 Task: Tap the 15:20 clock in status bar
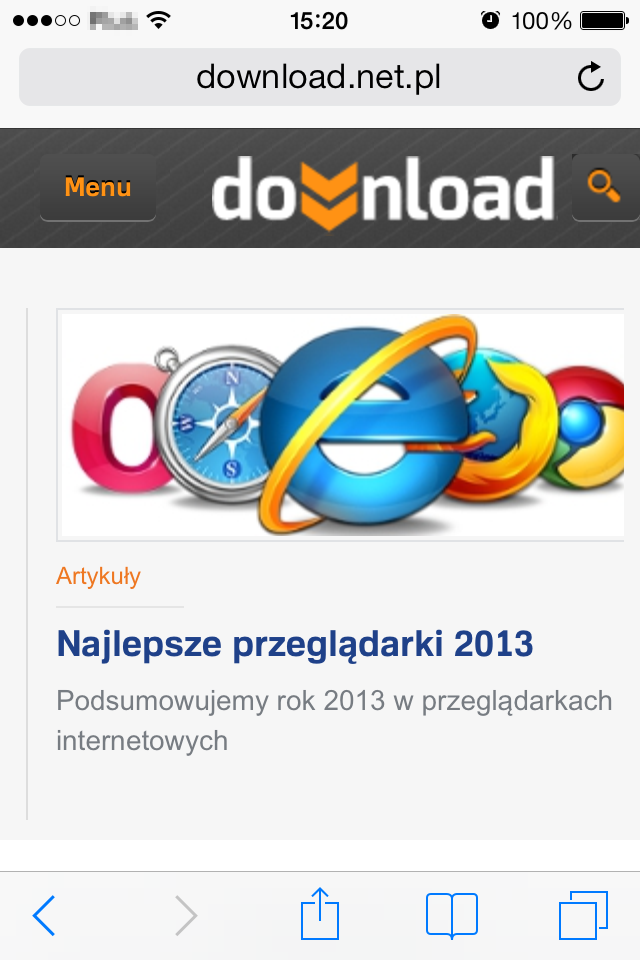319,21
